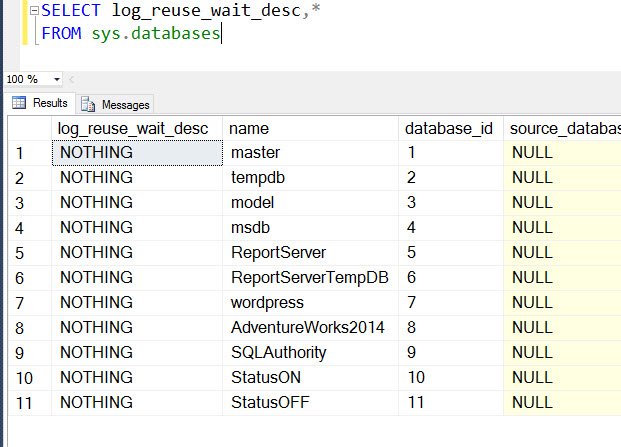Select row header 1
Screen dimensions: 621x447
[30, 153]
